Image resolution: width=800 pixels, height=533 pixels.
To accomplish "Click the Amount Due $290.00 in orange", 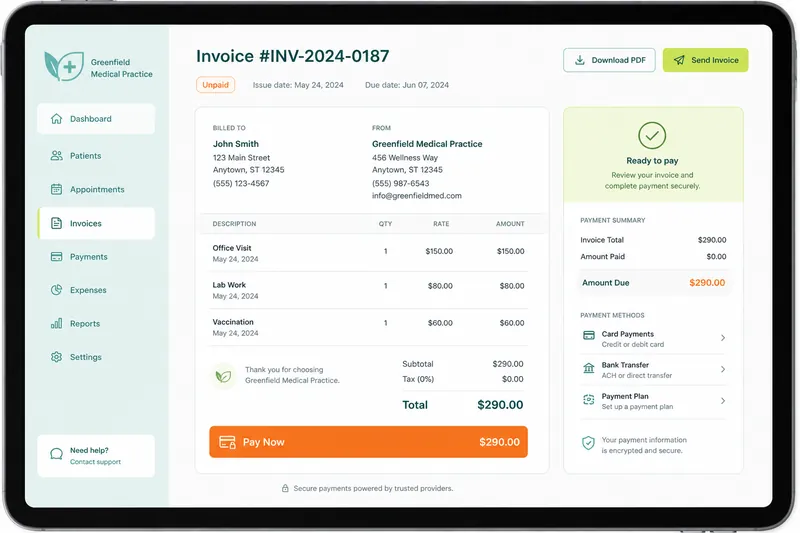I will coord(707,283).
